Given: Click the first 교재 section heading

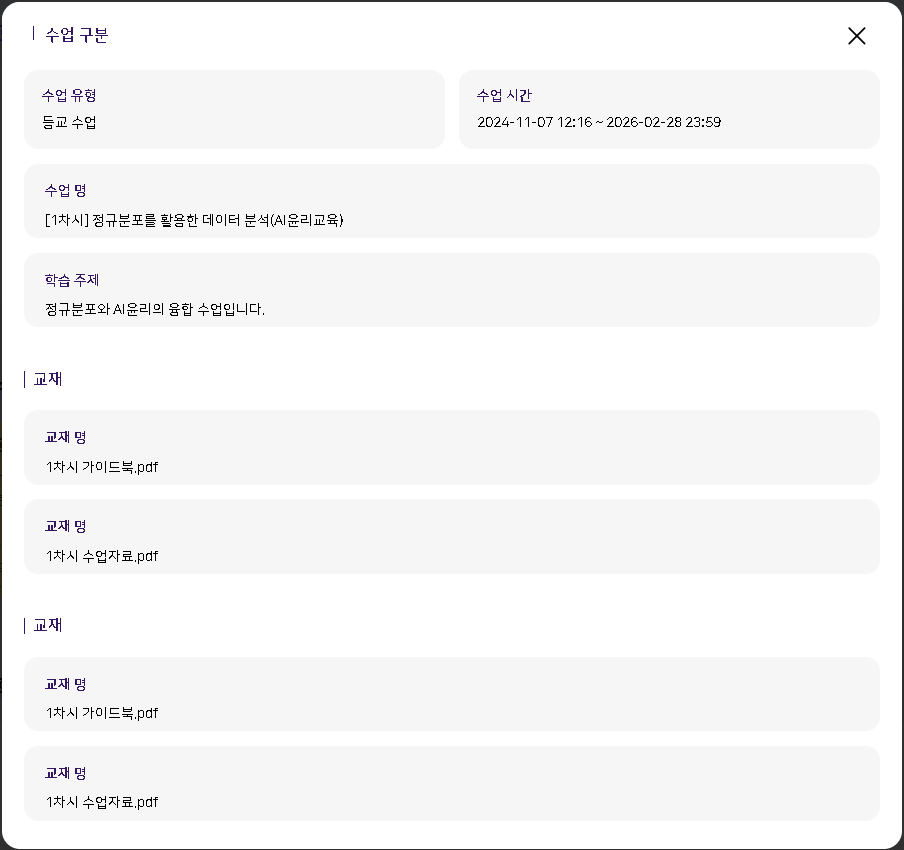Looking at the screenshot, I should [48, 379].
